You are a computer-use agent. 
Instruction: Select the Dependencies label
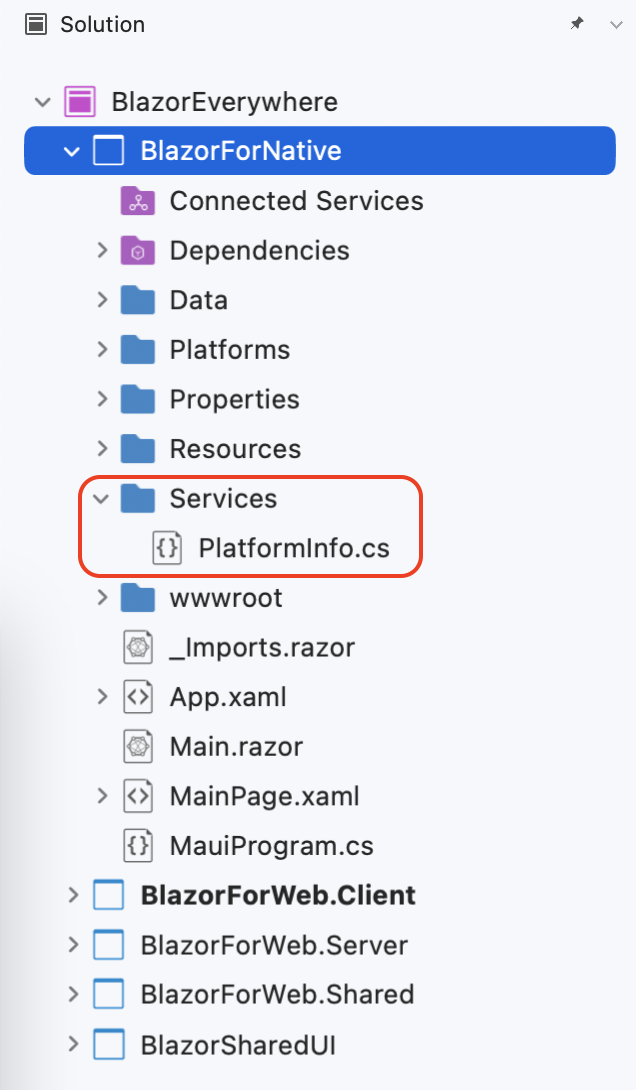(260, 250)
